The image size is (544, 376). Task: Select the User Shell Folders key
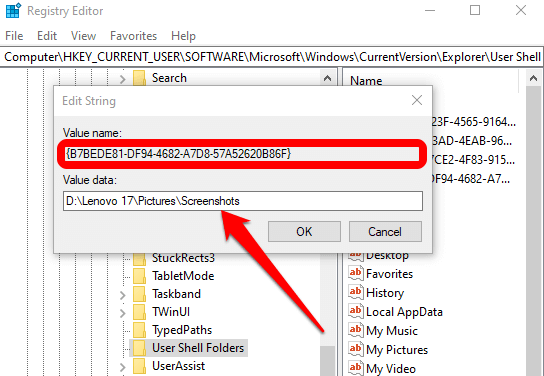198,348
